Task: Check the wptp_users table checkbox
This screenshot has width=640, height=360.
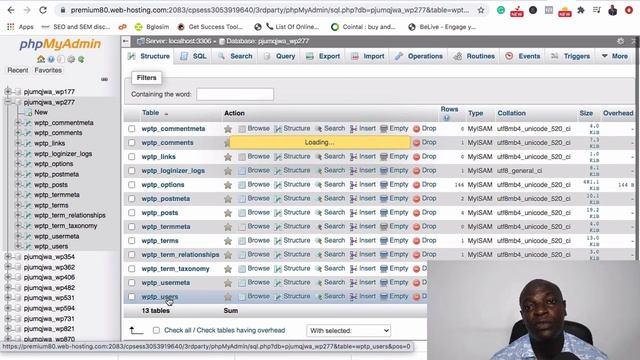Action: [x=131, y=297]
